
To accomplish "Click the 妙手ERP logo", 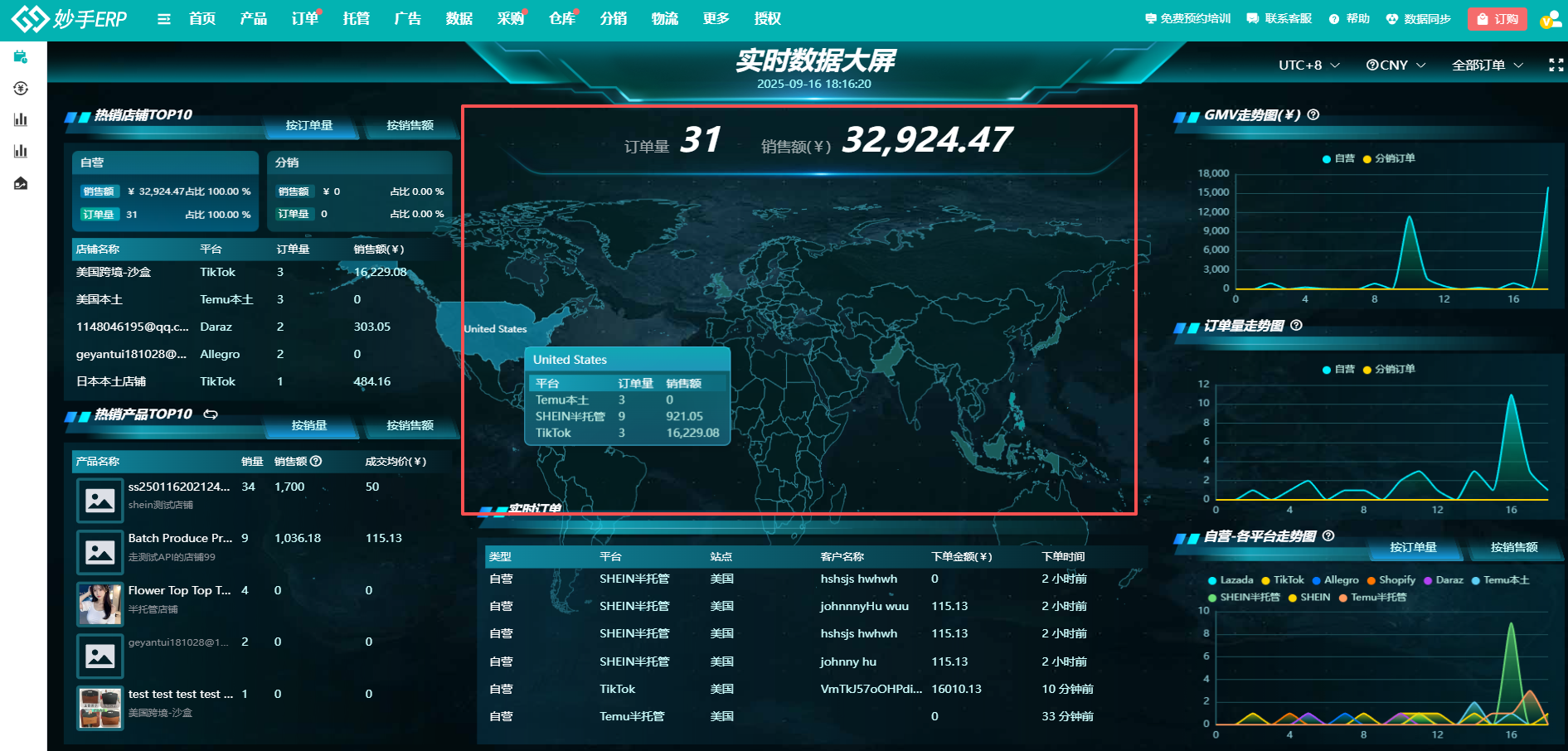I will coord(70,18).
